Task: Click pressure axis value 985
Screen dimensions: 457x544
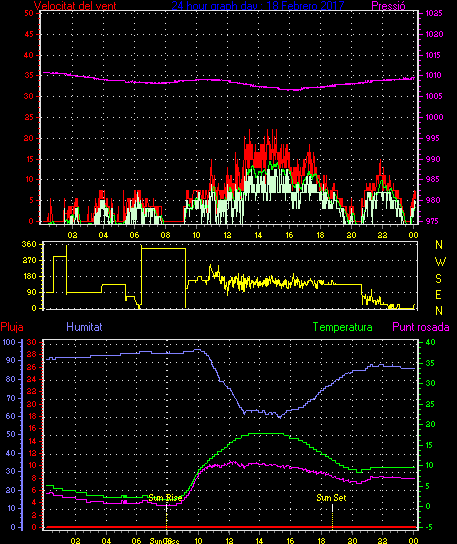Action: (x=432, y=179)
